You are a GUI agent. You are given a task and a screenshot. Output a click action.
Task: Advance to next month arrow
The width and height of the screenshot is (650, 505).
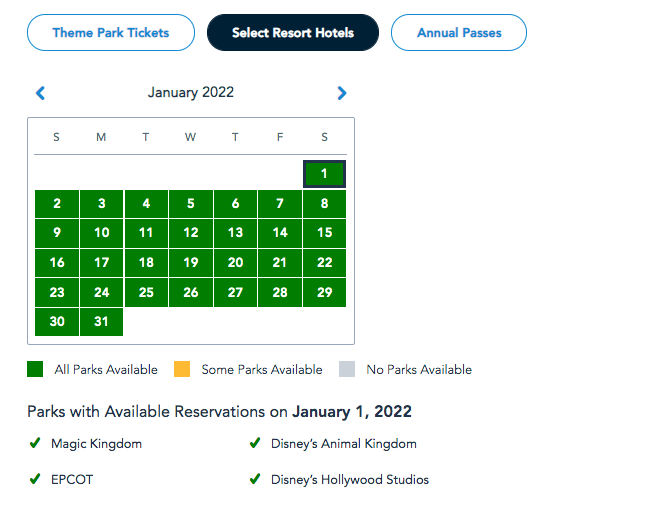click(342, 93)
